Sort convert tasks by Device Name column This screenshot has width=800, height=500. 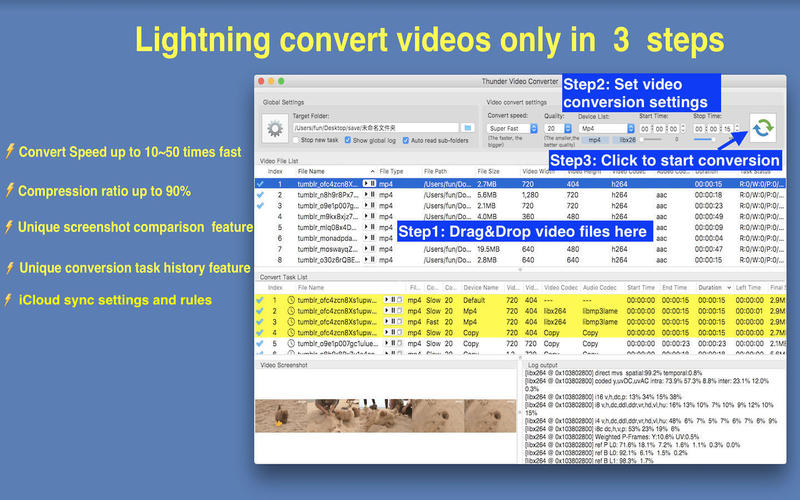[481, 288]
